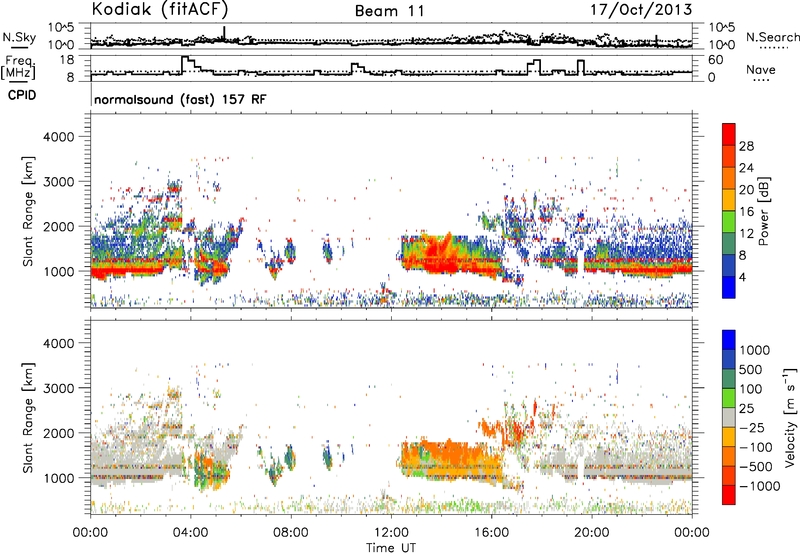The width and height of the screenshot is (800, 554).
Task: Click the "500" label on the velocity colorbar
Action: click(752, 370)
